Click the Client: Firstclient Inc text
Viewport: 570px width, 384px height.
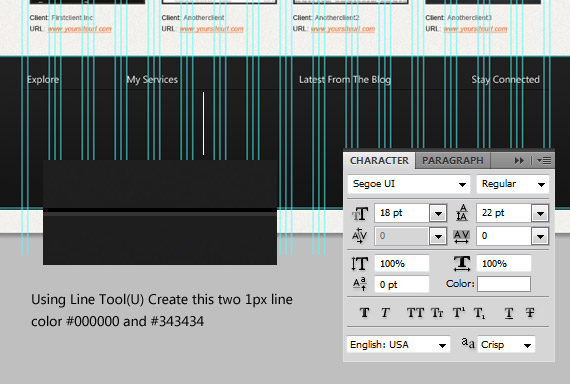[x=61, y=17]
